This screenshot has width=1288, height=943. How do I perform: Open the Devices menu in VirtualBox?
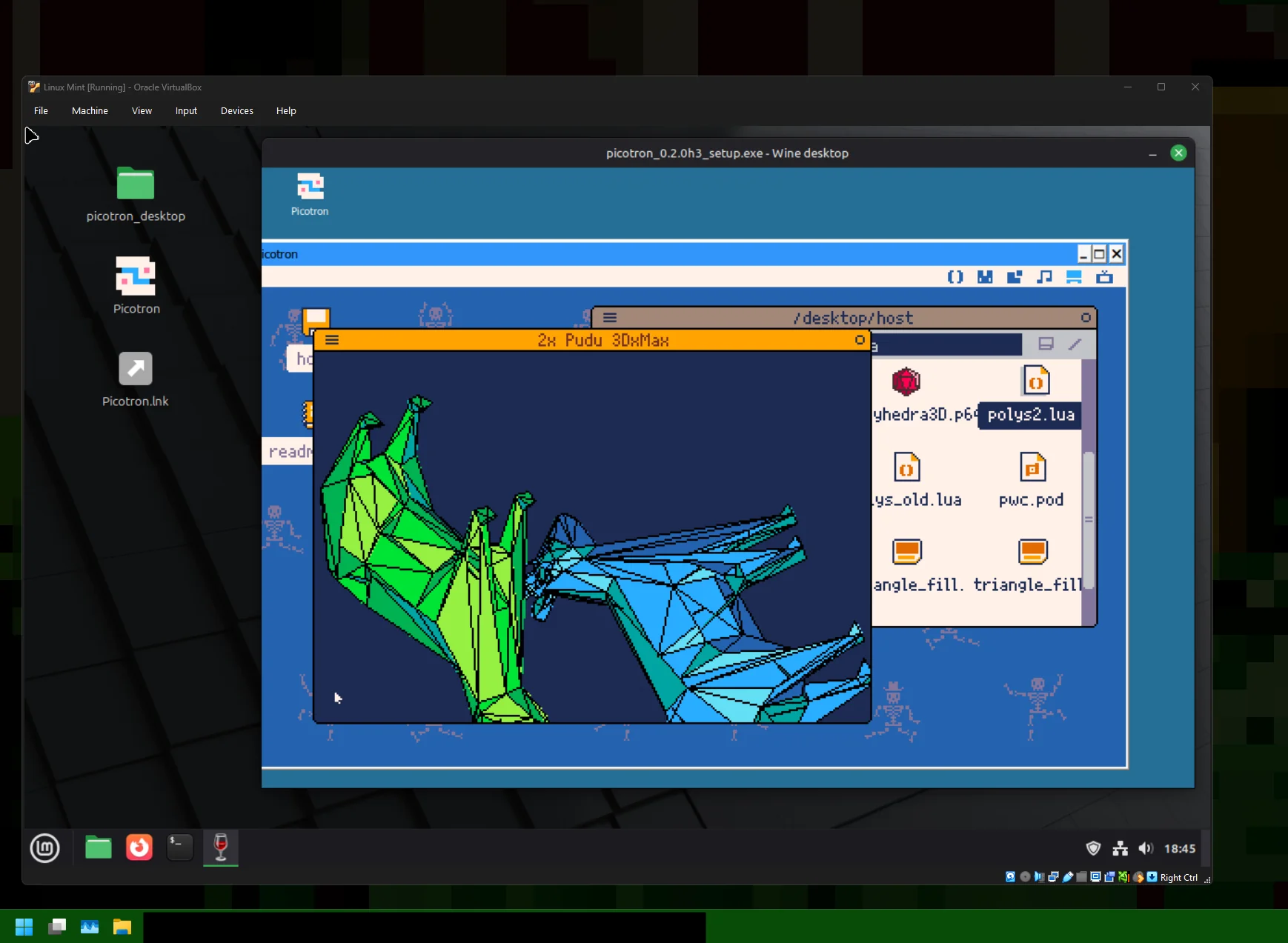236,111
